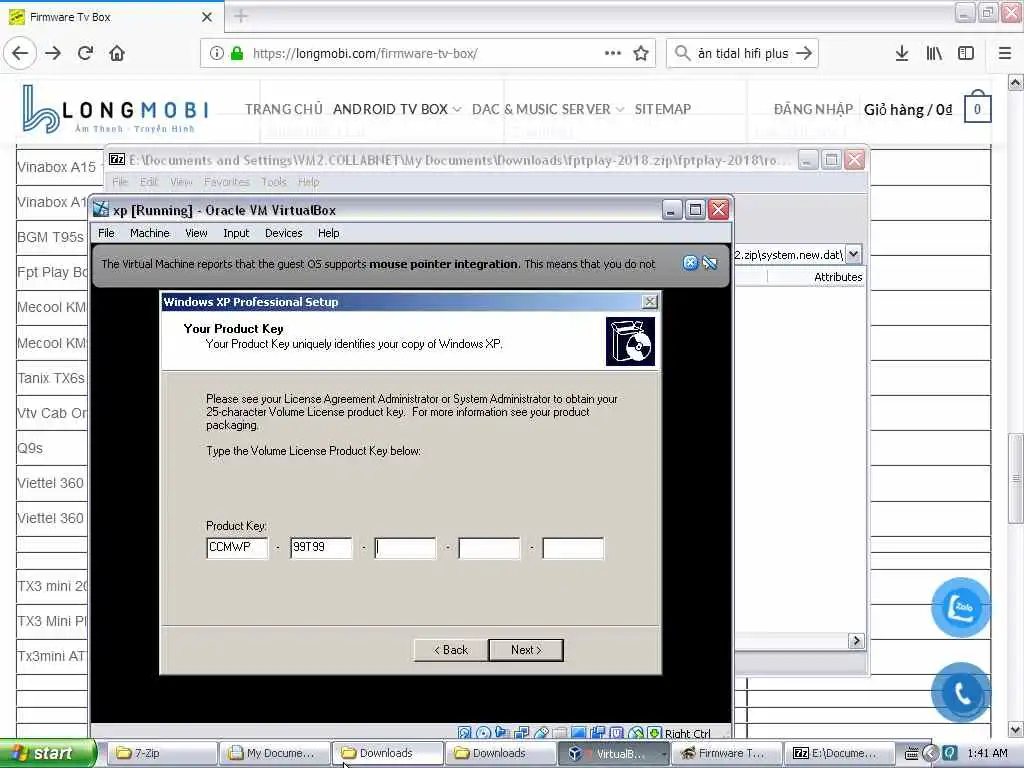Image resolution: width=1024 pixels, height=768 pixels.
Task: Go back with Firefox back arrow
Action: [x=20, y=53]
